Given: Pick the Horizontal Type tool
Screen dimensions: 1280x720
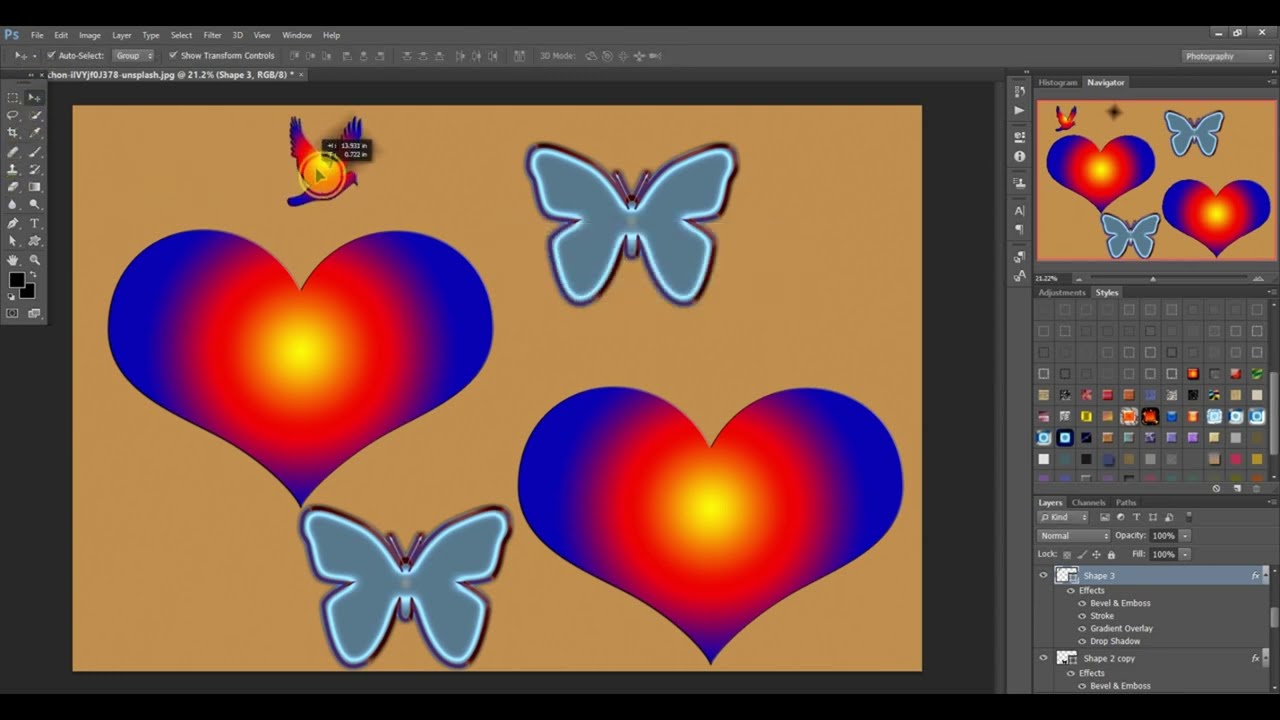Looking at the screenshot, I should 34,223.
